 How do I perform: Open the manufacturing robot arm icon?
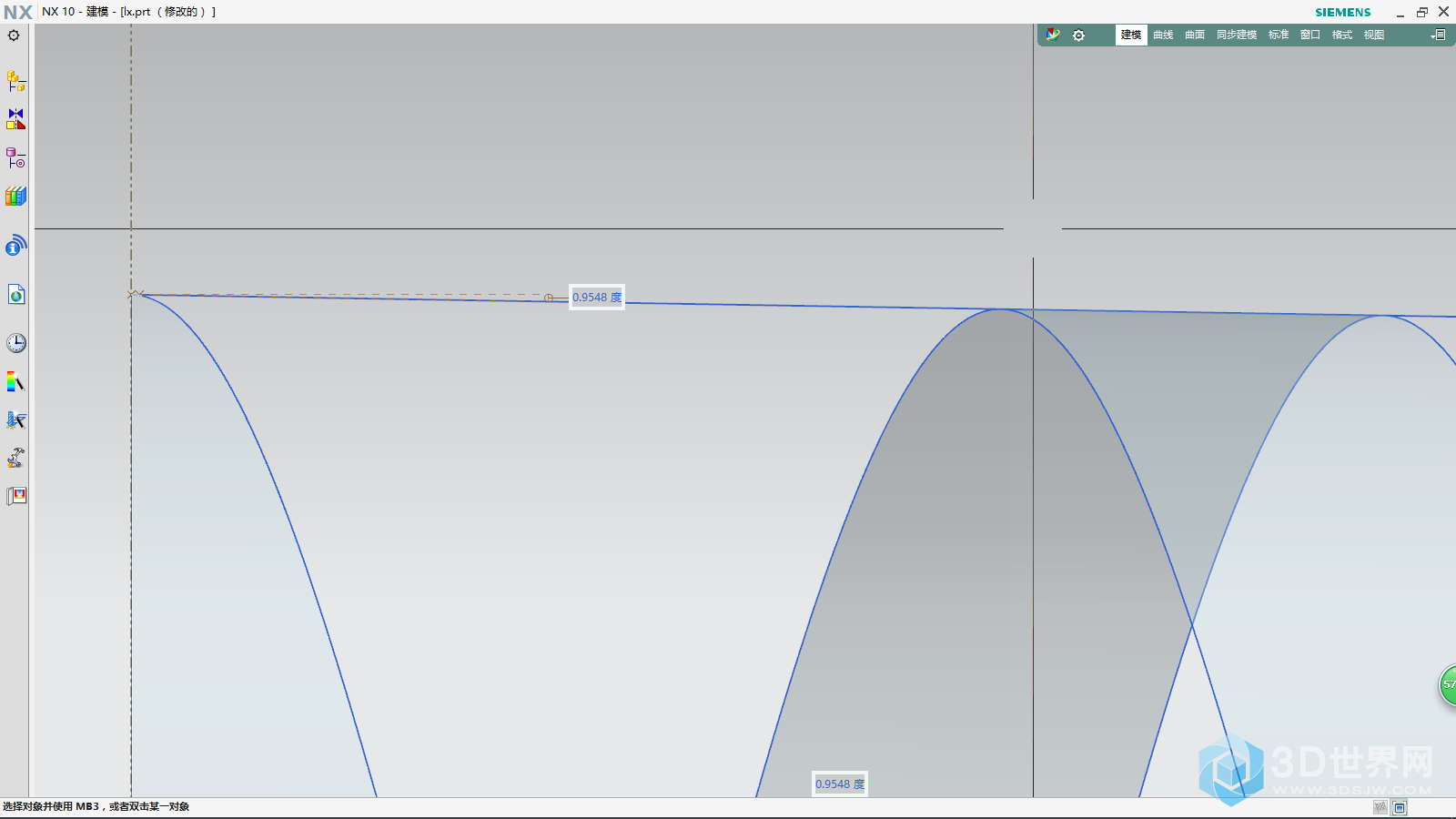coord(15,458)
